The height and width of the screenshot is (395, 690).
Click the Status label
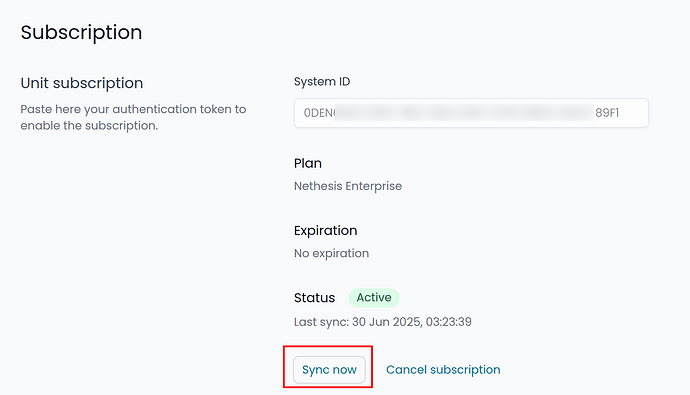(x=314, y=298)
